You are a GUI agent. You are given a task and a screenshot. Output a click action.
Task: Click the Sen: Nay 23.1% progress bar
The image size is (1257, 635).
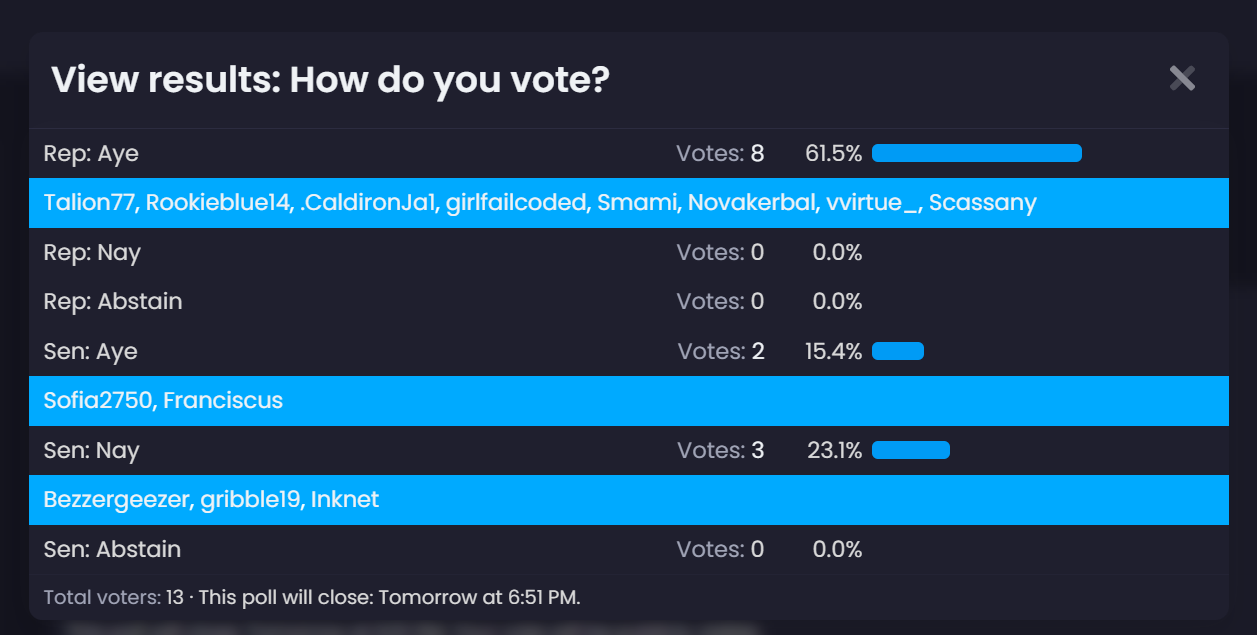click(x=910, y=451)
